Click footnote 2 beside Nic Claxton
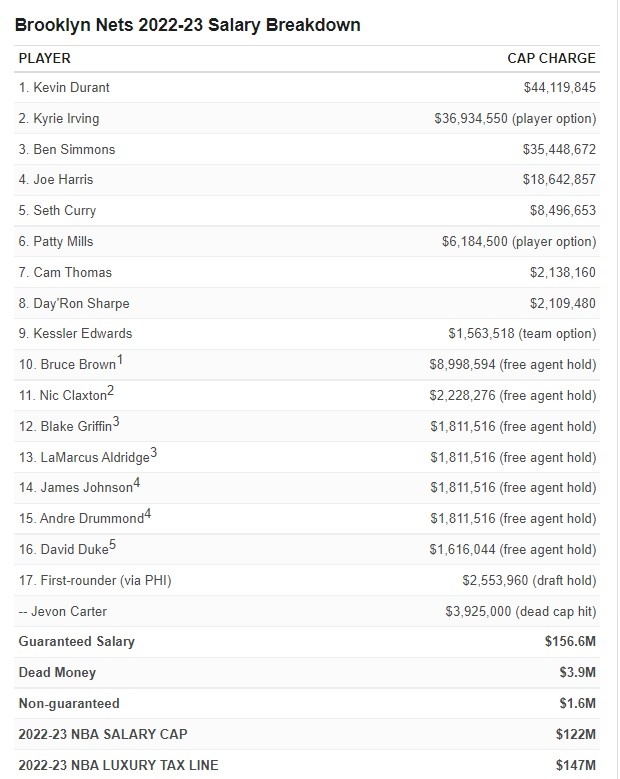 (x=110, y=391)
